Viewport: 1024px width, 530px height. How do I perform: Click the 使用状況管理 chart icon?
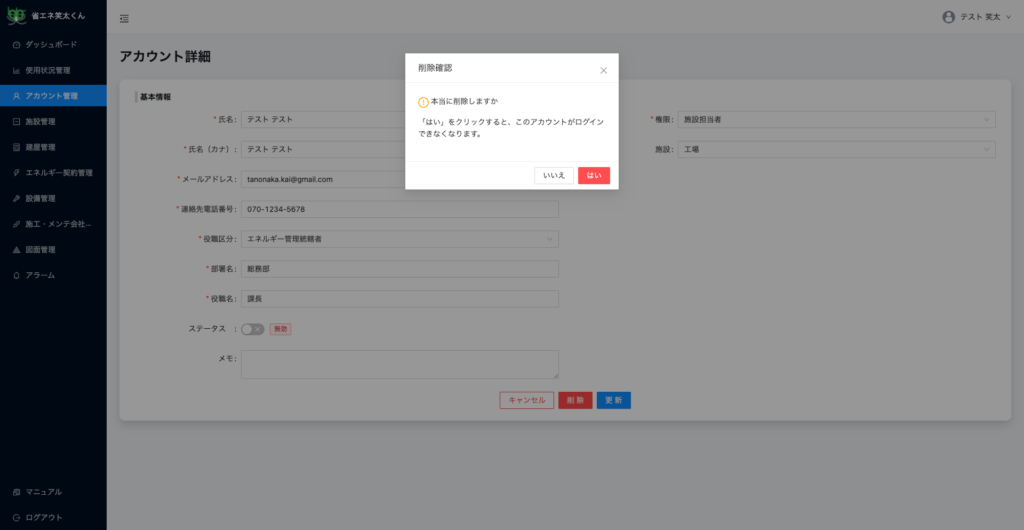pos(16,71)
